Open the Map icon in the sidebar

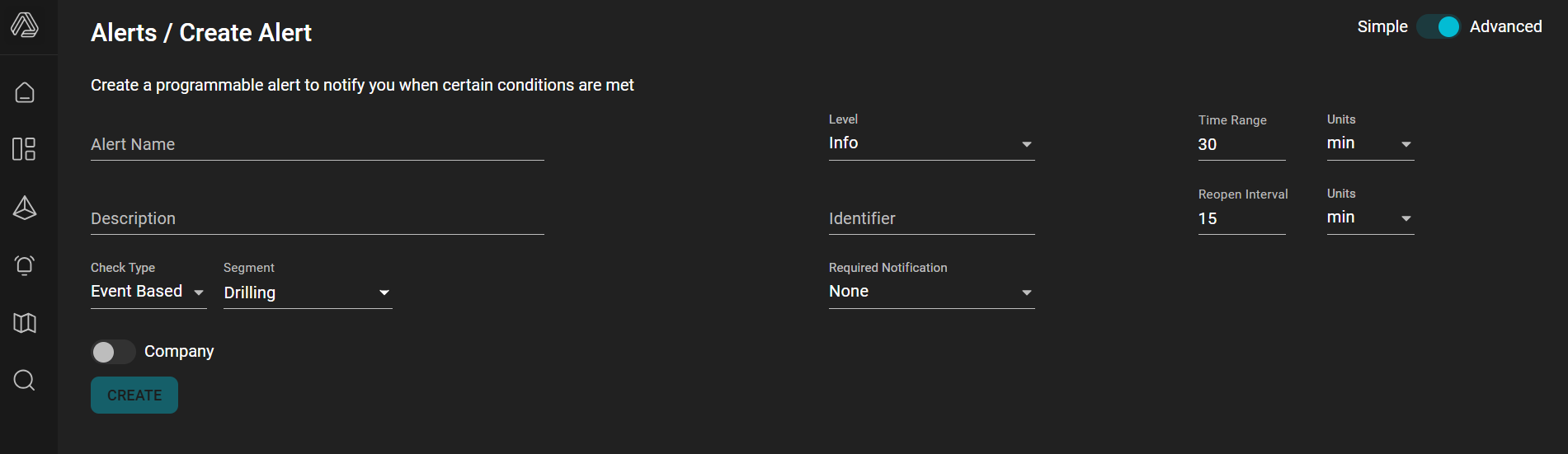[25, 323]
